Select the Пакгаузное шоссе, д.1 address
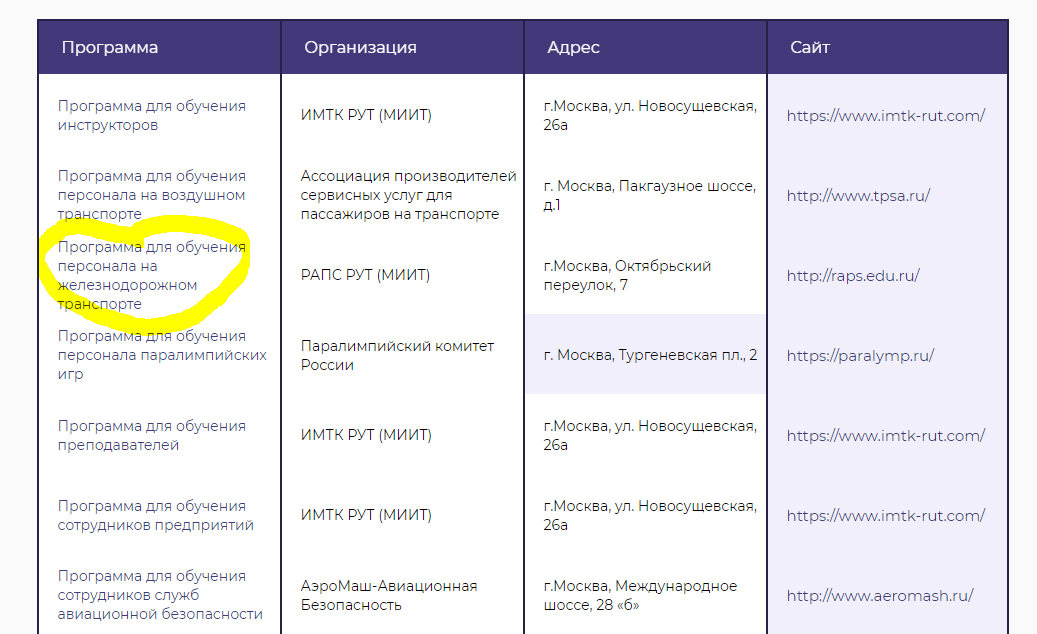This screenshot has width=1037, height=634. (649, 196)
